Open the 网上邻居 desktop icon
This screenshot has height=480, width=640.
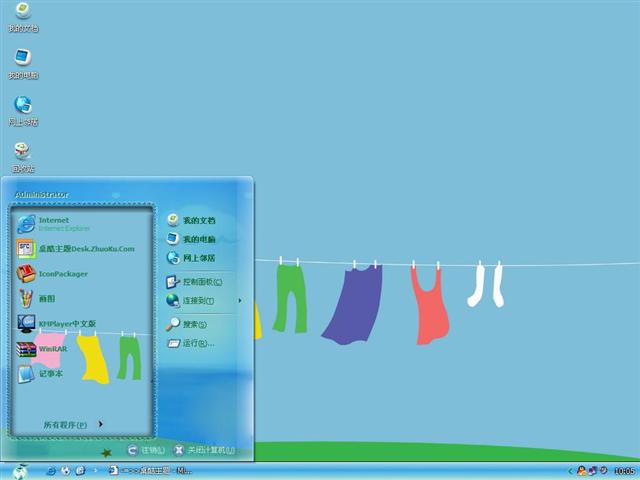click(x=23, y=111)
